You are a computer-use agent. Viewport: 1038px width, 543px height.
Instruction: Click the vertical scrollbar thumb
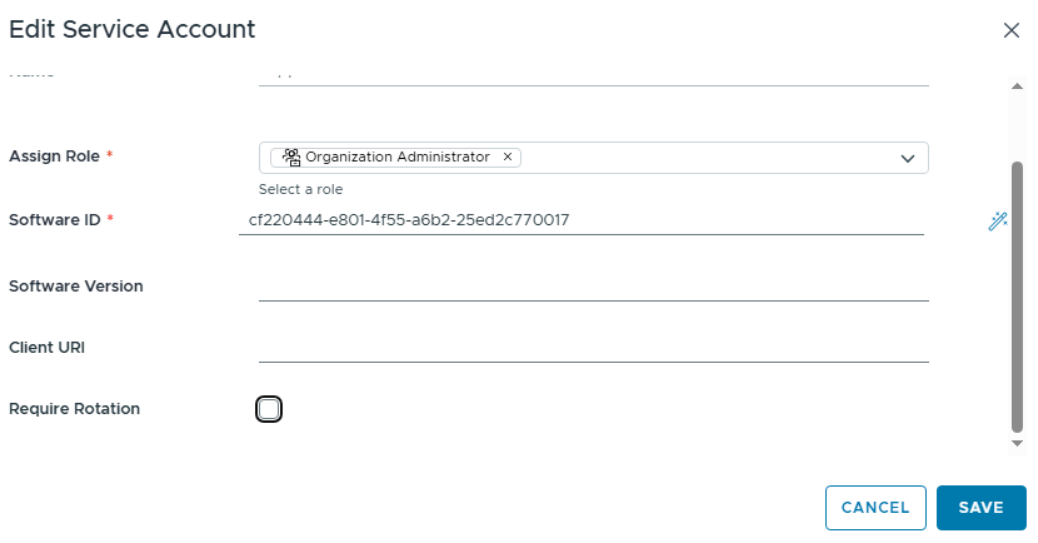(x=1017, y=295)
